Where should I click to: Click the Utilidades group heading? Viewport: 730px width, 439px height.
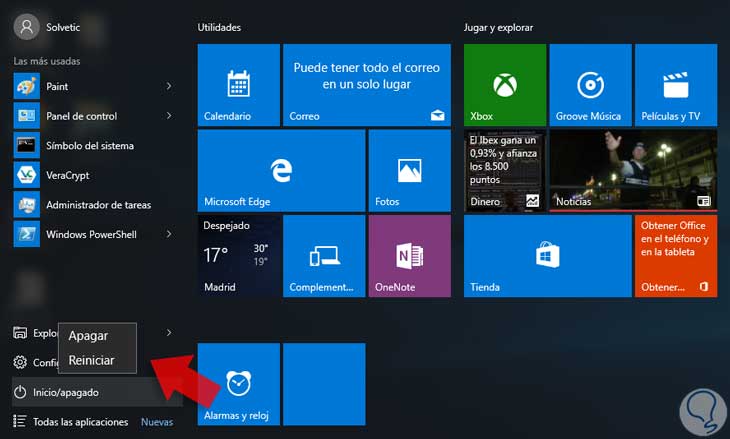(219, 27)
